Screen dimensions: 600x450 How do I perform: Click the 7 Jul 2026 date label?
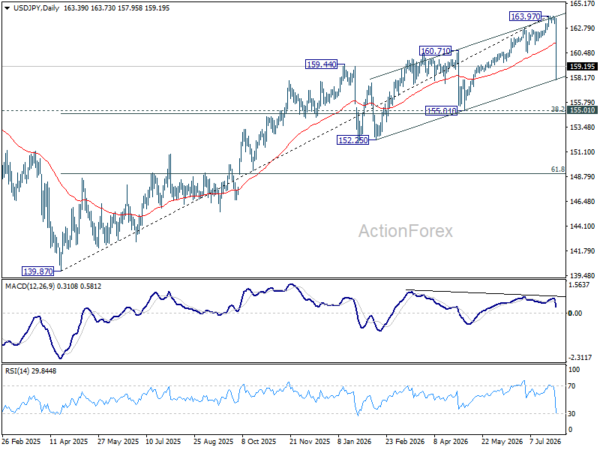(545, 442)
